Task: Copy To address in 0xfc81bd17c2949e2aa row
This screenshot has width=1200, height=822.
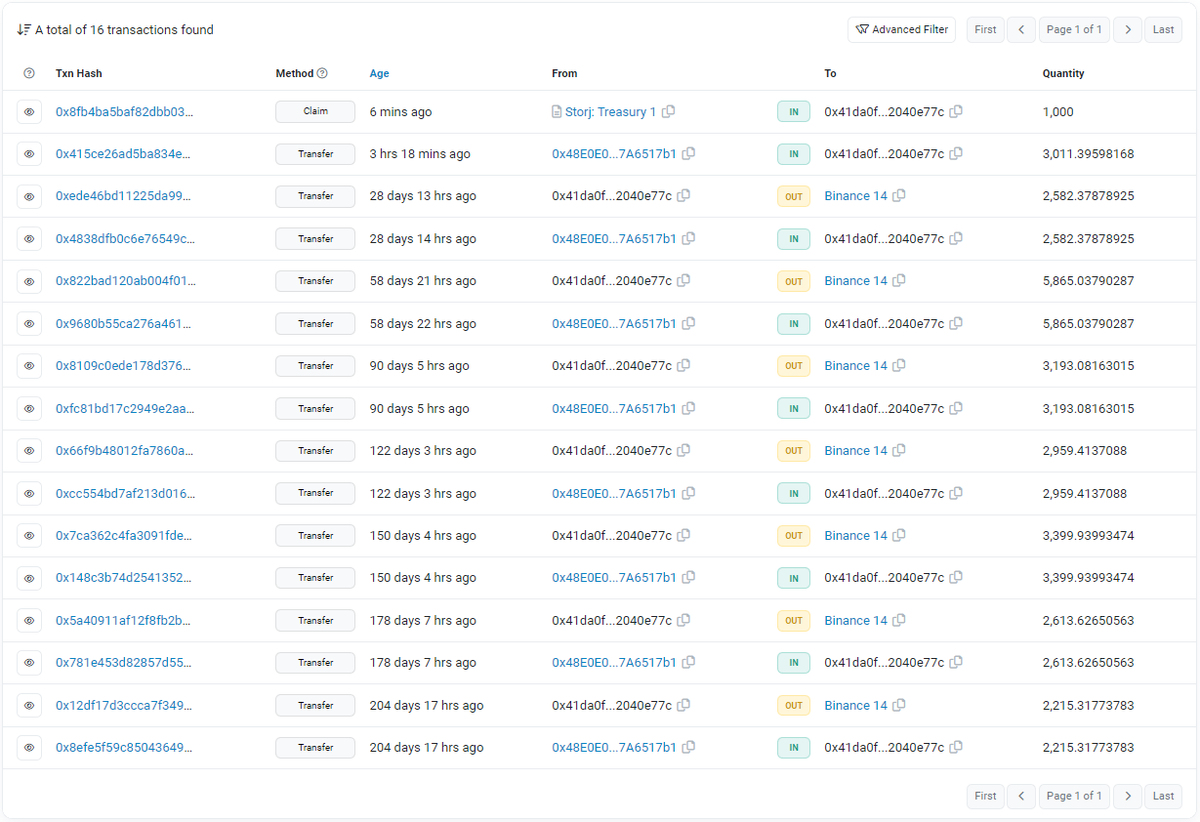Action: pyautogui.click(x=956, y=409)
